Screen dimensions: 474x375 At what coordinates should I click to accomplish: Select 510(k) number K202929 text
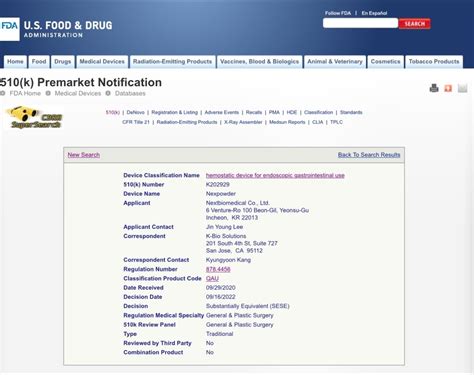[x=218, y=184]
